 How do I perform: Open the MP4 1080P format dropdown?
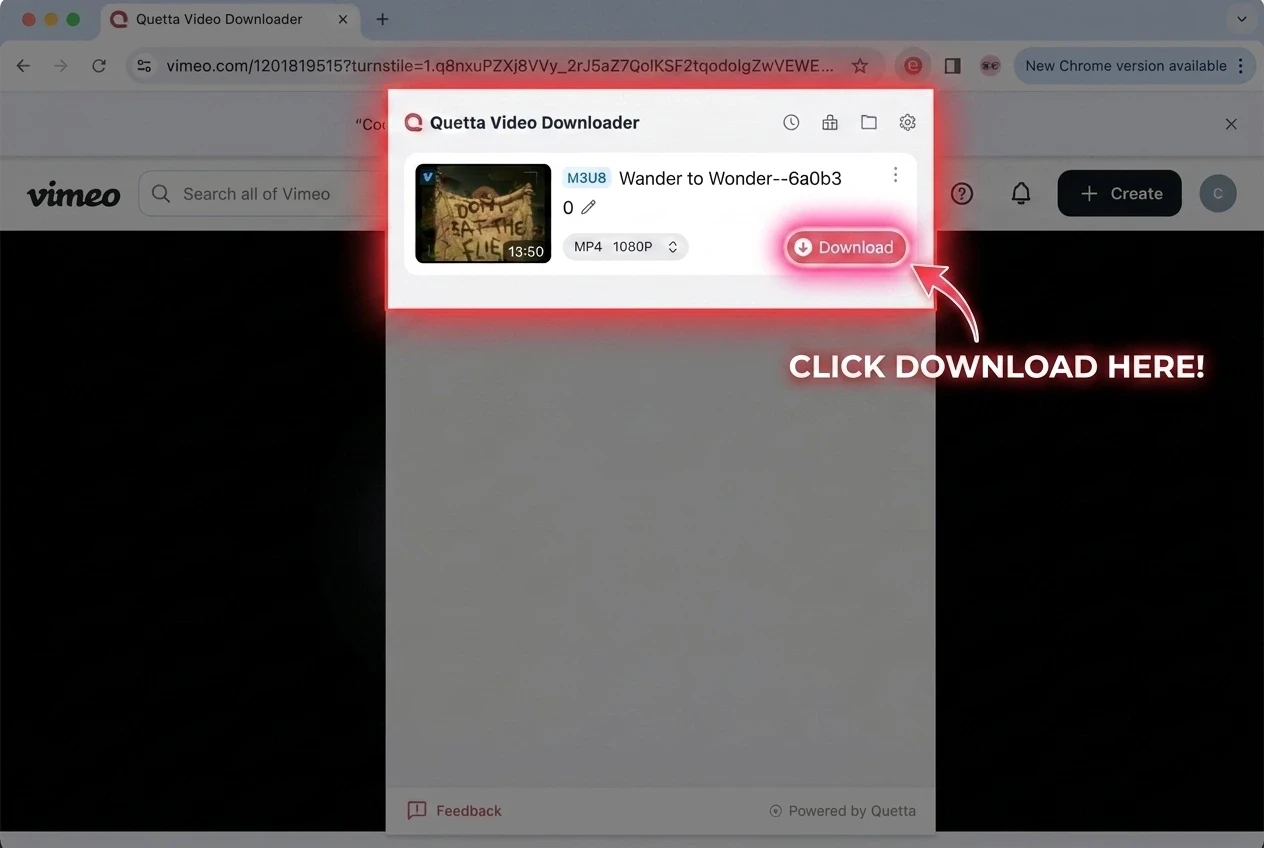point(625,246)
